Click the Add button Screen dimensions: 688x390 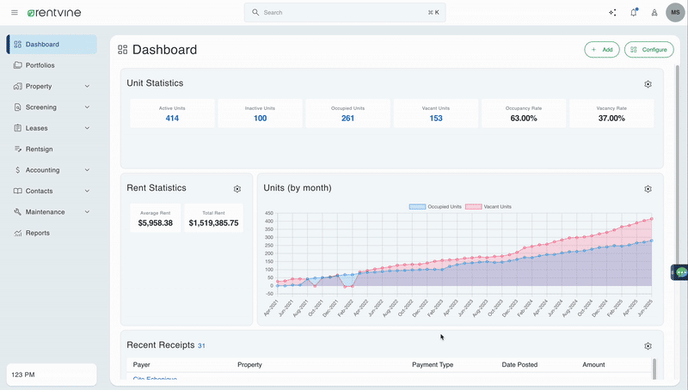click(602, 50)
